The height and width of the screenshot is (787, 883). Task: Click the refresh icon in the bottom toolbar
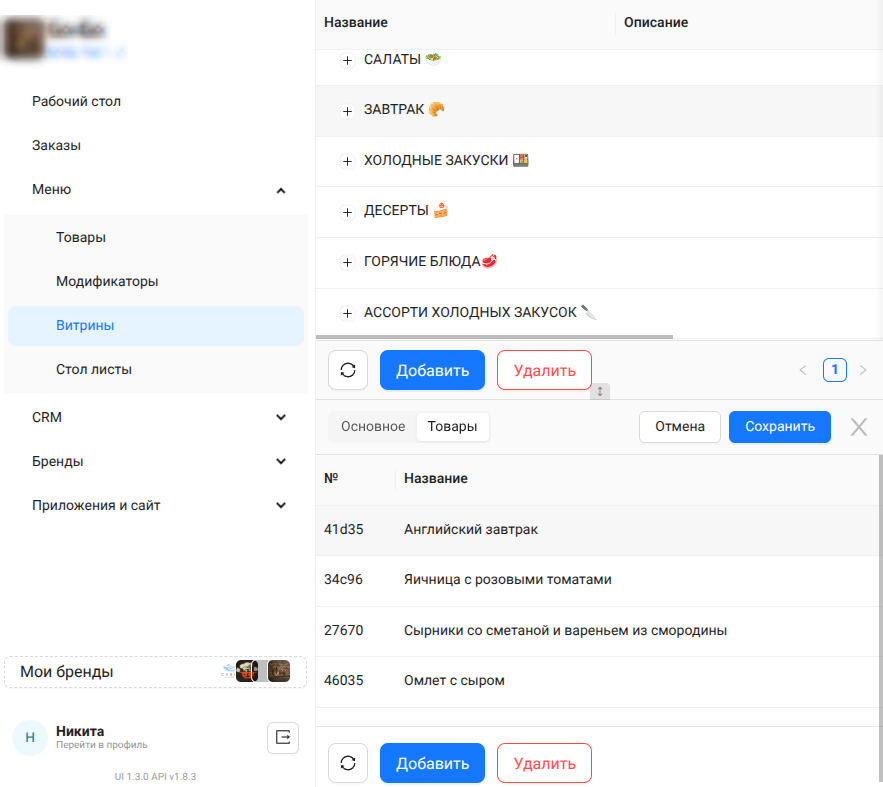[348, 763]
